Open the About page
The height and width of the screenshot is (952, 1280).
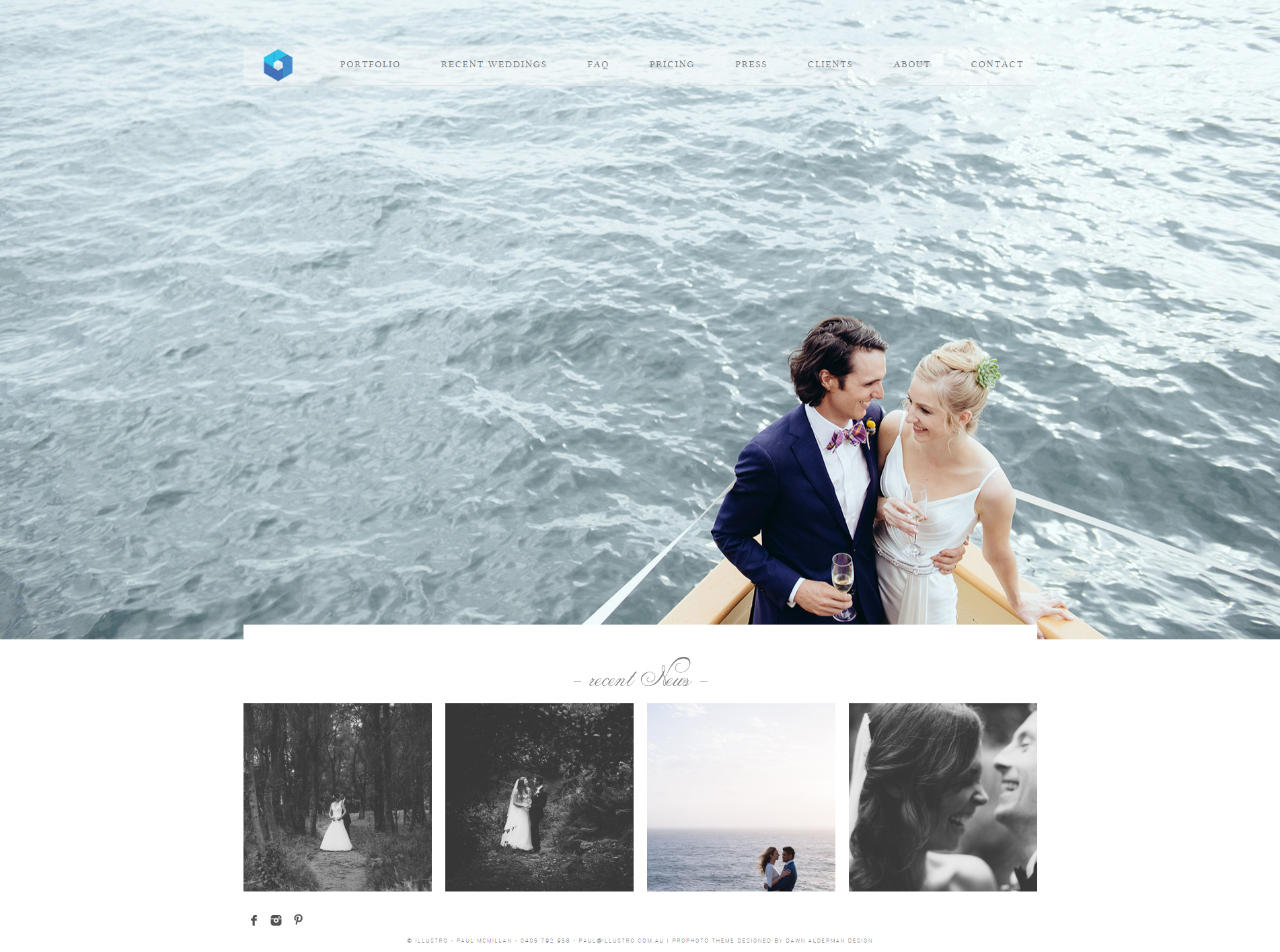tap(911, 65)
